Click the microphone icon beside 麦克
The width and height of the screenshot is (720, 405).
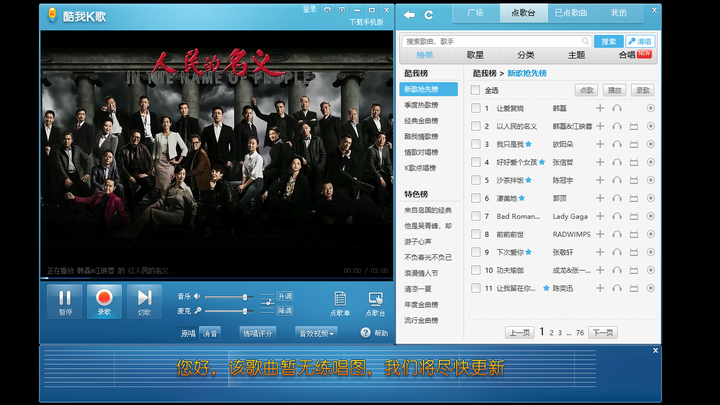coord(197,311)
